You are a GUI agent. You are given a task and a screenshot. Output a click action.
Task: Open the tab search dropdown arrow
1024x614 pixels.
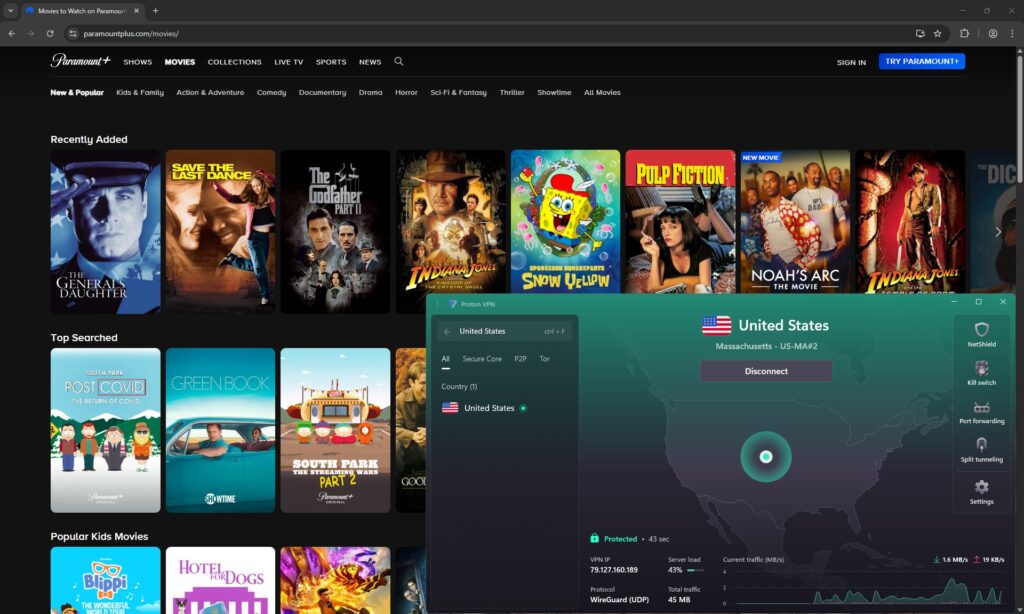click(10, 10)
